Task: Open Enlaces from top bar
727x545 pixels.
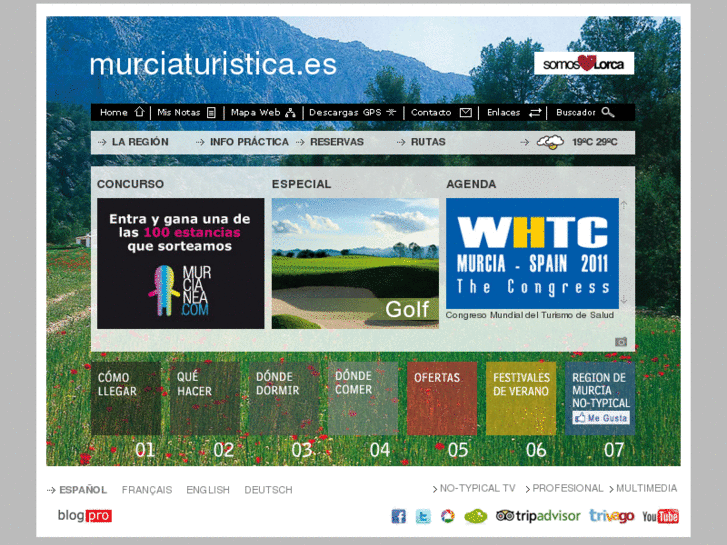Action: [504, 112]
